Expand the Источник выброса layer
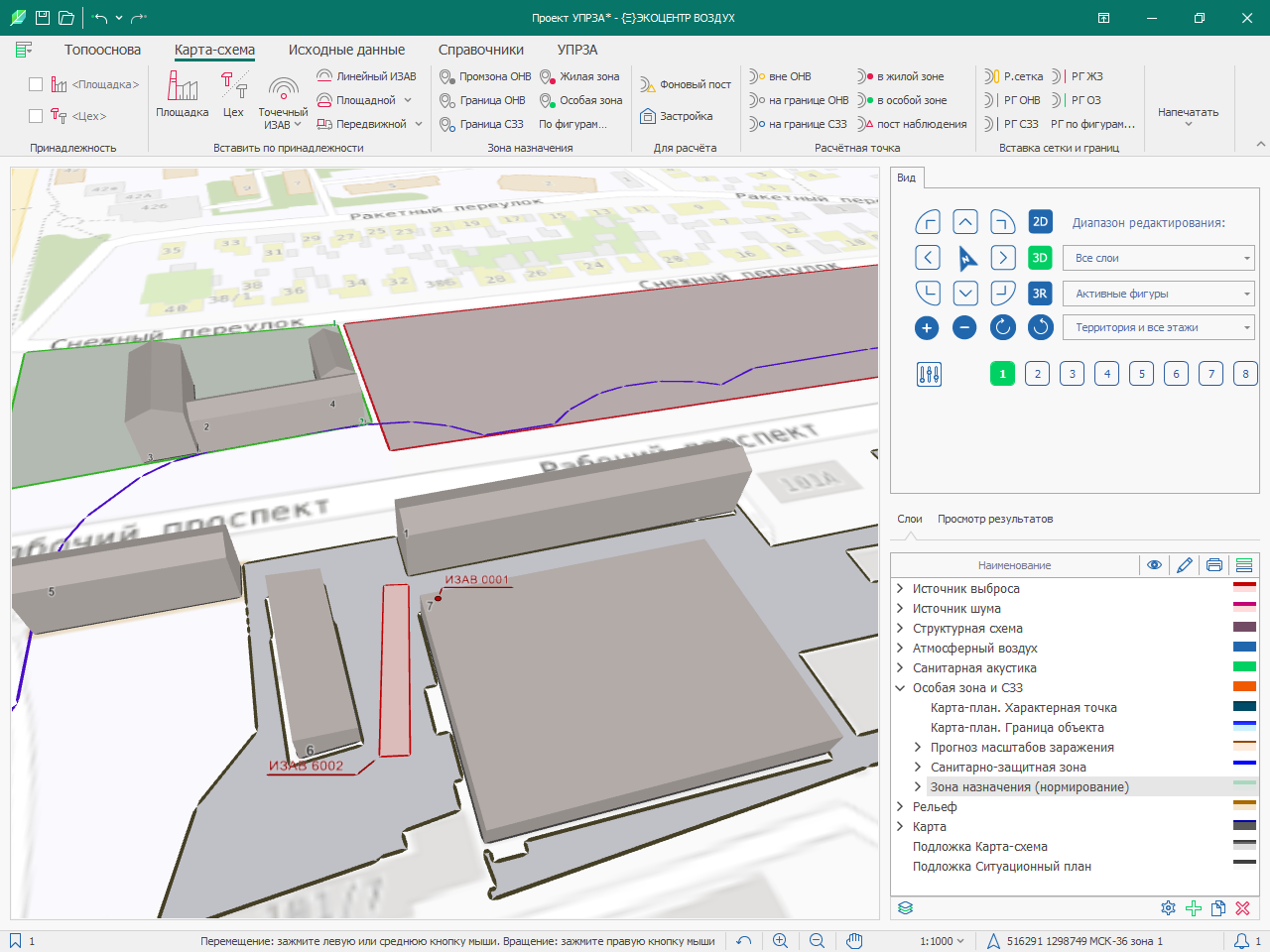 click(900, 588)
